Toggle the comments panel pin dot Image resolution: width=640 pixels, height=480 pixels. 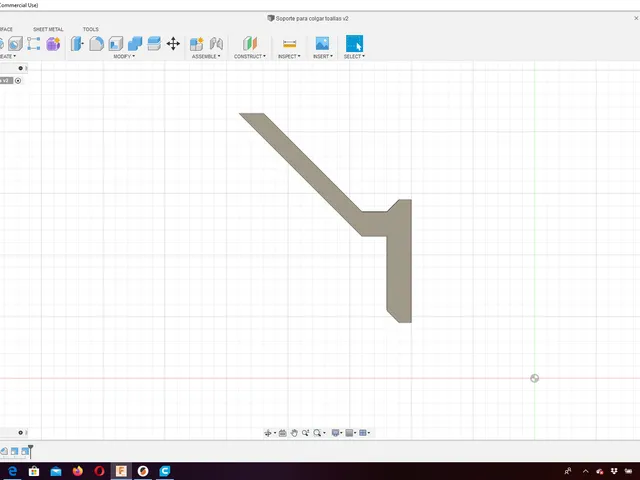[20, 433]
